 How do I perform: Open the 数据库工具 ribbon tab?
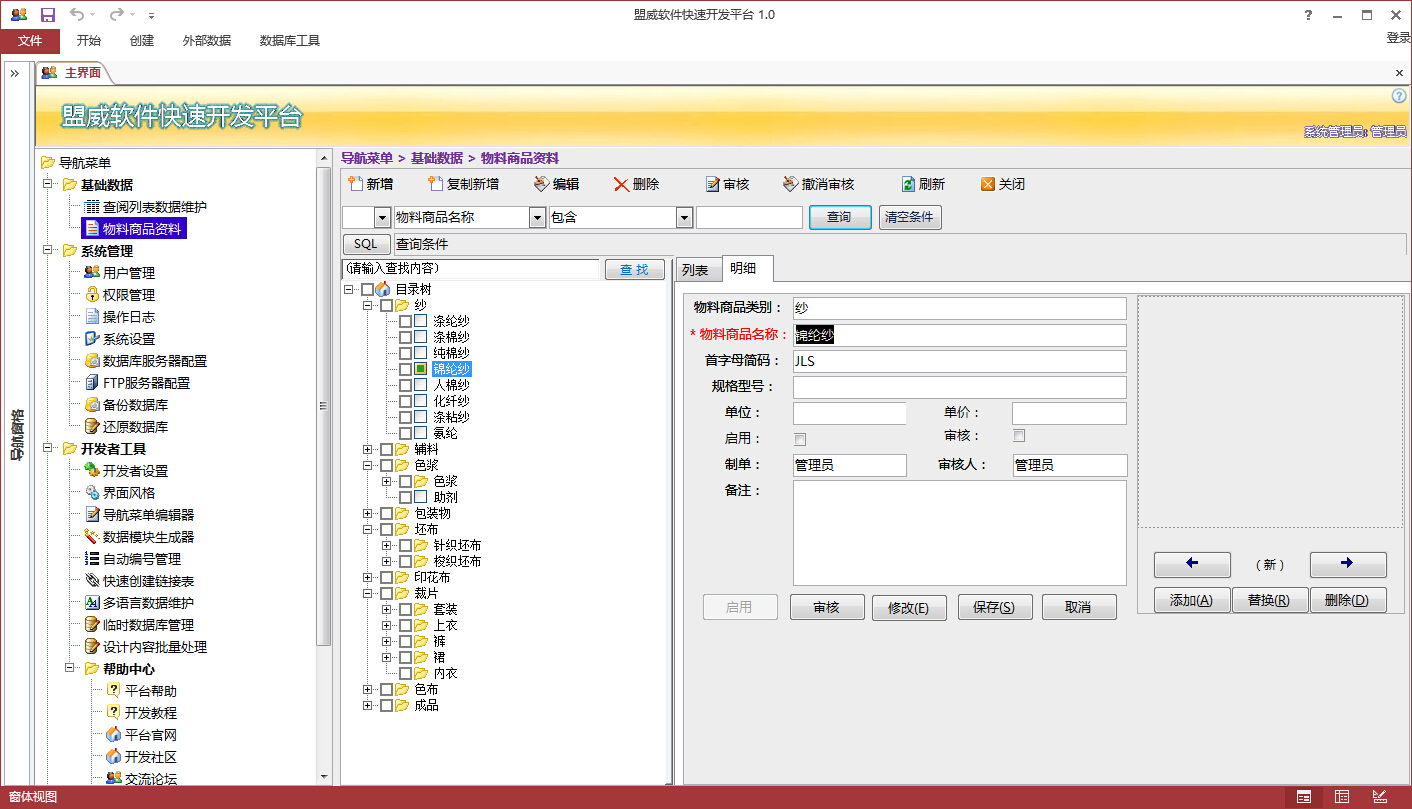(x=290, y=41)
